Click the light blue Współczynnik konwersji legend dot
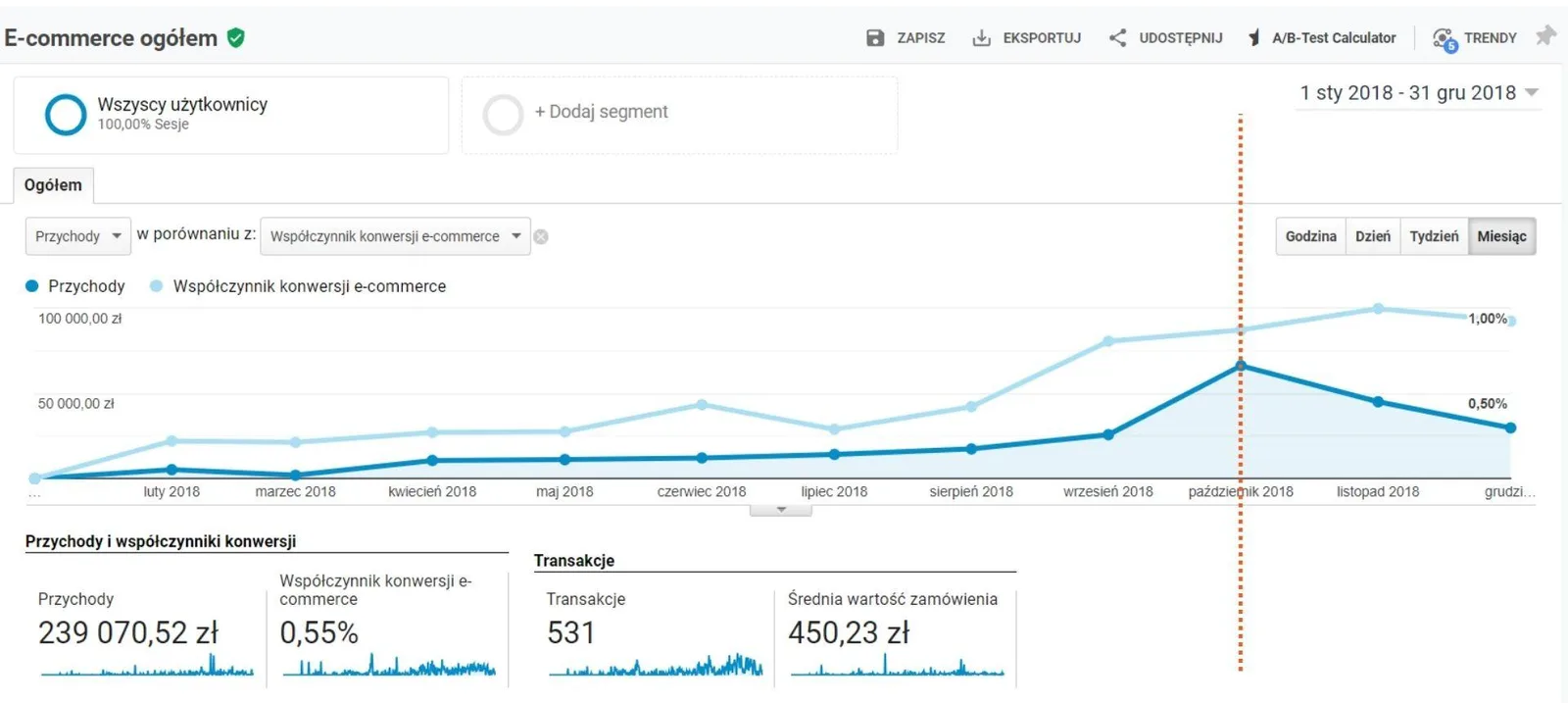Screen dimensions: 1568x703 click(x=156, y=286)
